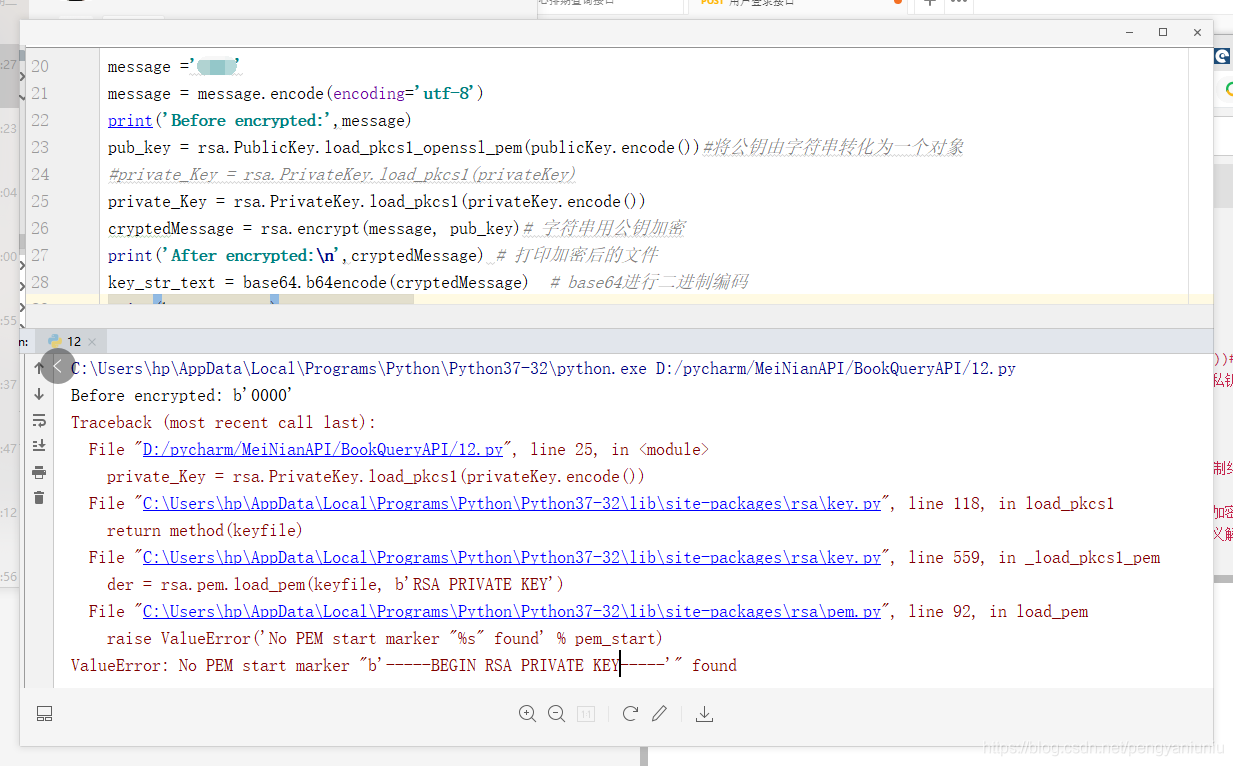The image size is (1233, 766).
Task: Reset image to 1:1 actual size
Action: pos(586,713)
